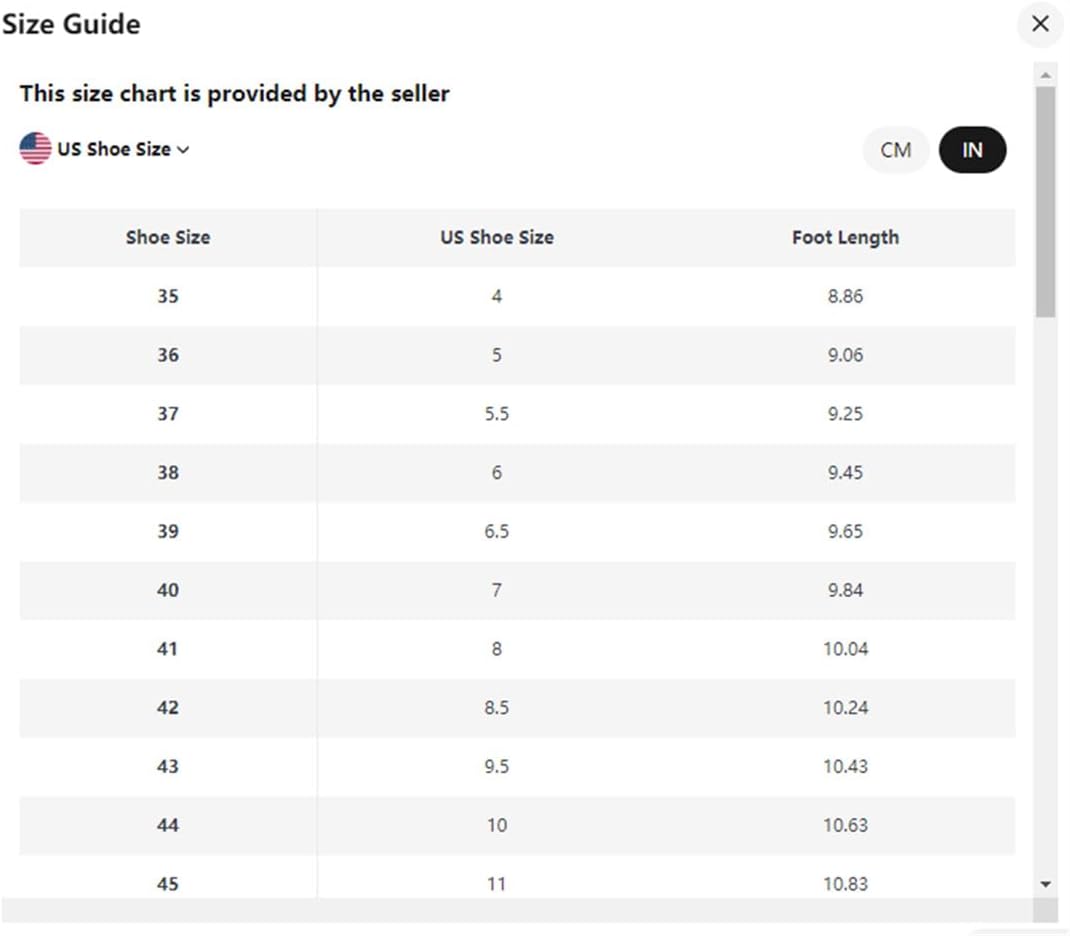This screenshot has height=936, width=1070.
Task: Close the Size Guide dialog
Action: 1040,24
